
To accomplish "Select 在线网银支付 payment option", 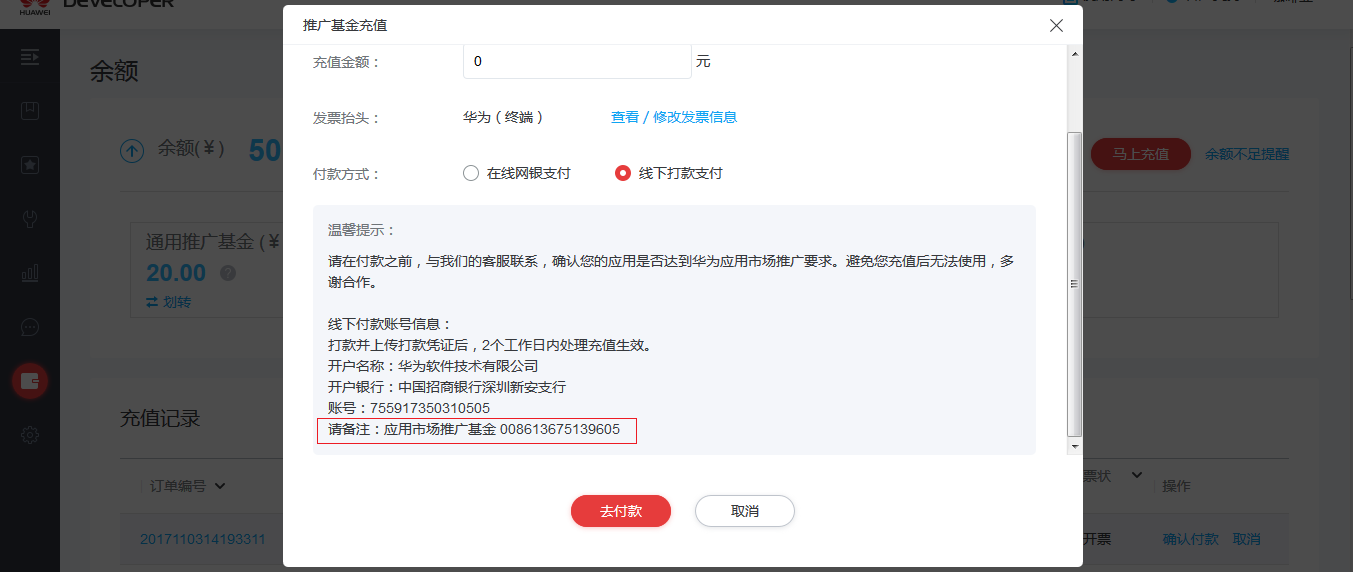I will pyautogui.click(x=517, y=173).
